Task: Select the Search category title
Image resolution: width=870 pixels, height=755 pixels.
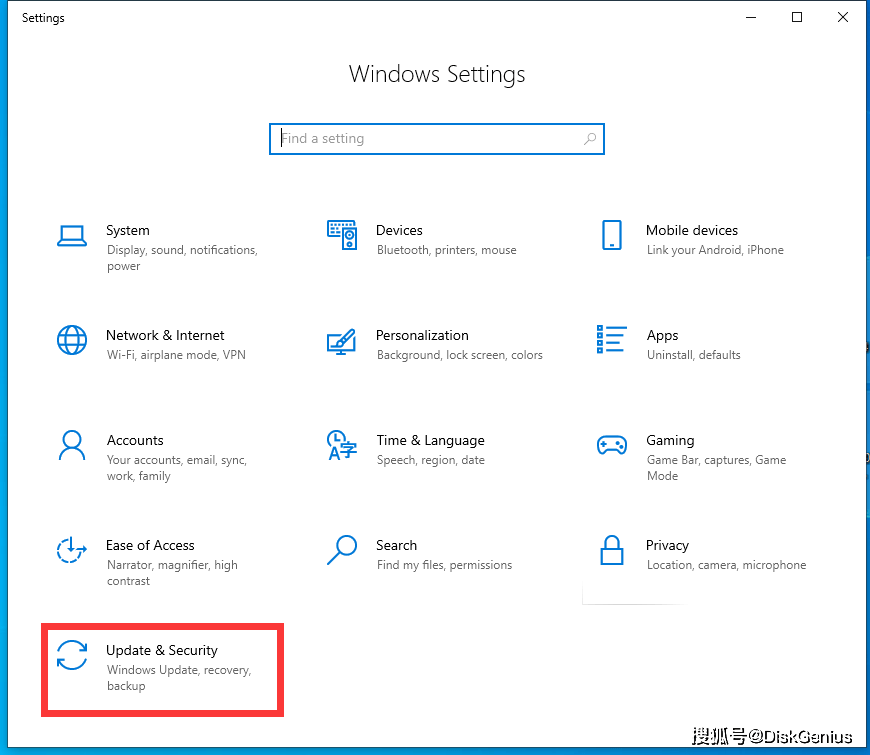Action: point(396,545)
